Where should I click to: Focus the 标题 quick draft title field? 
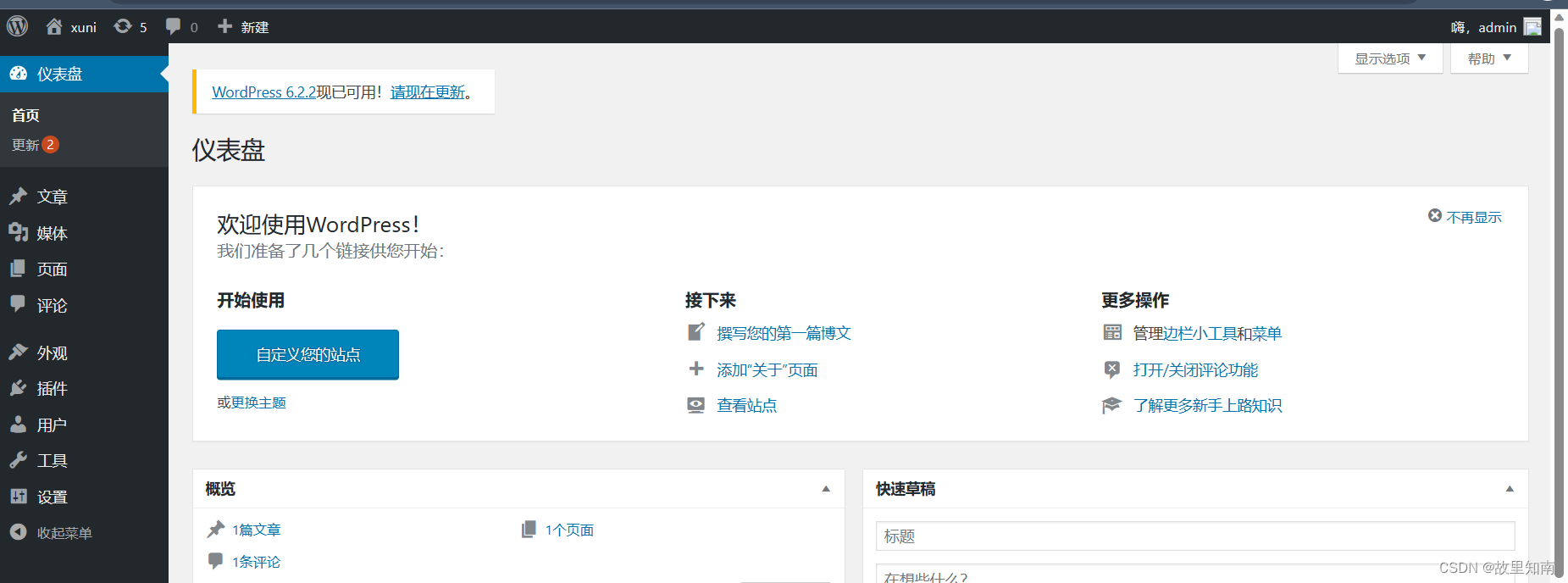click(1195, 536)
